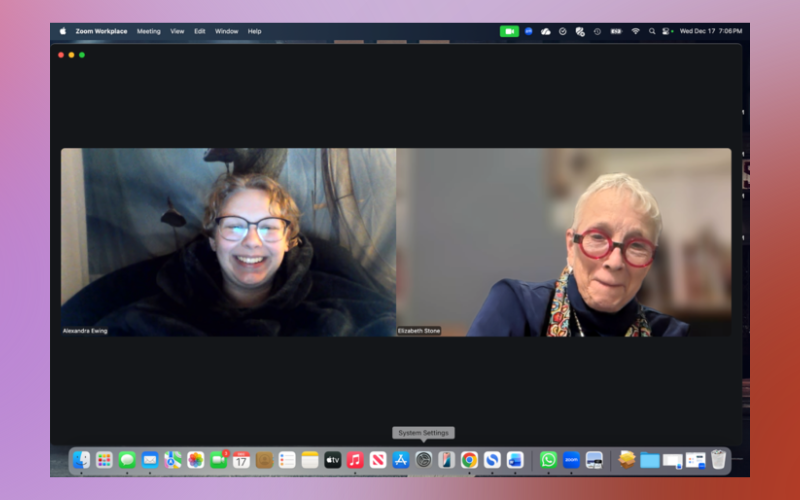Select Elizabeth Stone's video tile
This screenshot has width=800, height=500.
pyautogui.click(x=564, y=242)
